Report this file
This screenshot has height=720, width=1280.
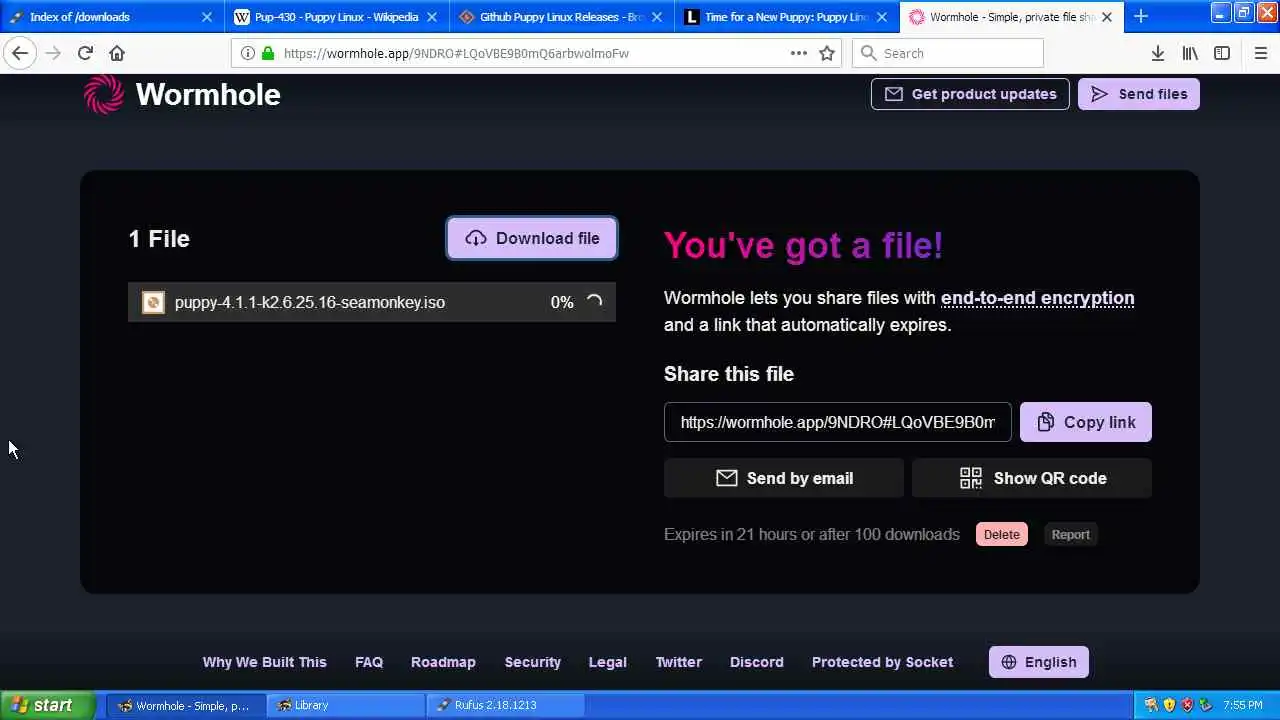click(1070, 534)
